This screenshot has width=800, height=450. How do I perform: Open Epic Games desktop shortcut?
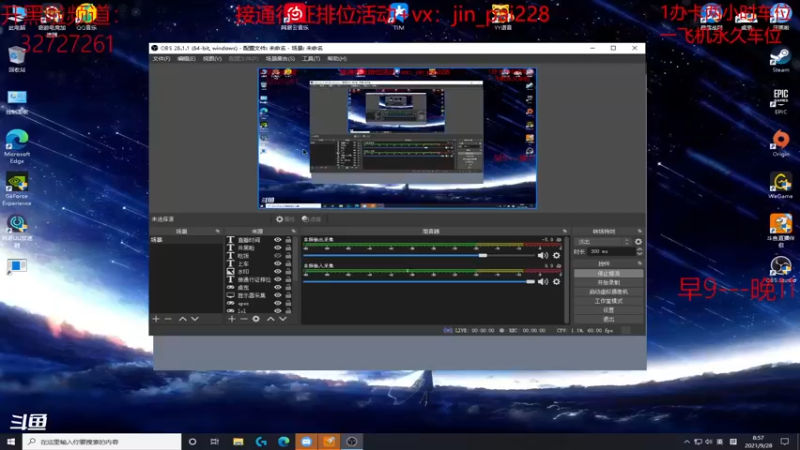point(780,102)
